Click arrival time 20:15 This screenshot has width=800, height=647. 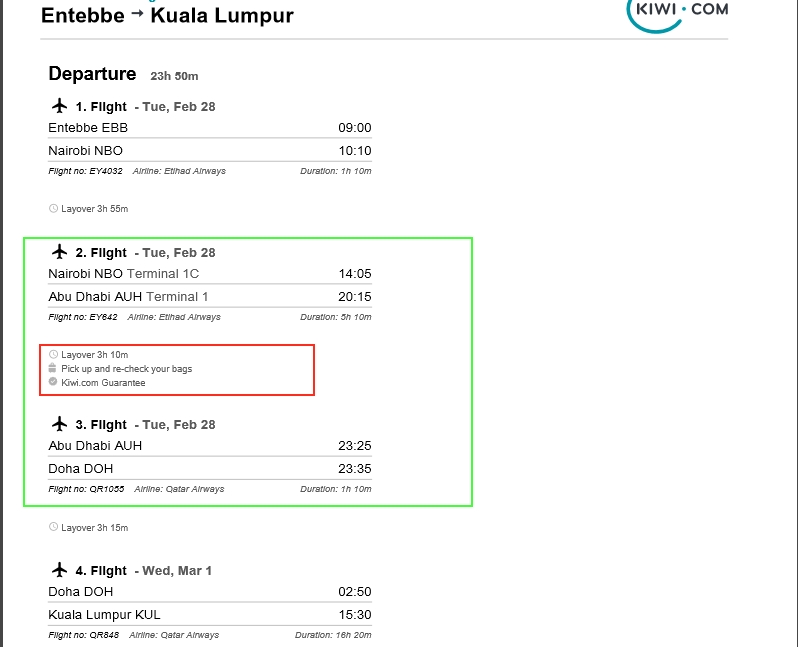[x=355, y=296]
